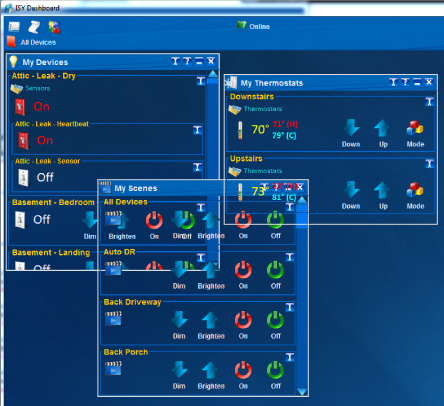Toggle the Attic - Leak - Sensor switch
The image size is (444, 406).
(23, 177)
